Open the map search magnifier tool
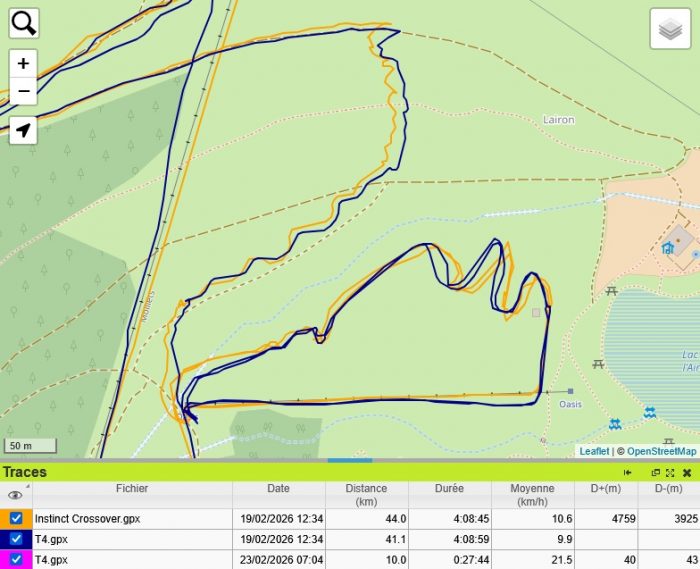The height and width of the screenshot is (569, 700). [24, 23]
